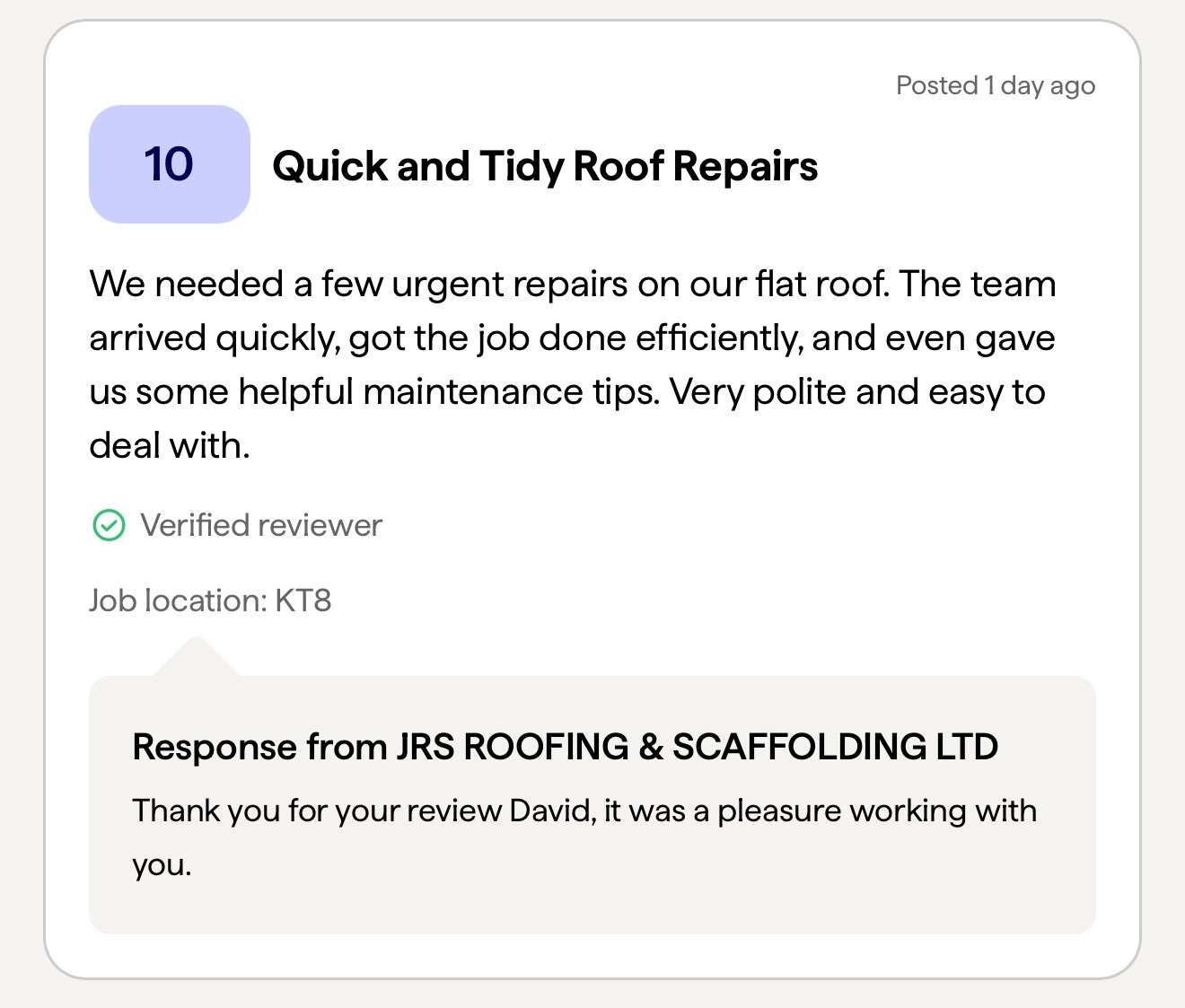Viewport: 1185px width, 1008px height.
Task: Click the "Verified reviewer" label
Action: [260, 525]
